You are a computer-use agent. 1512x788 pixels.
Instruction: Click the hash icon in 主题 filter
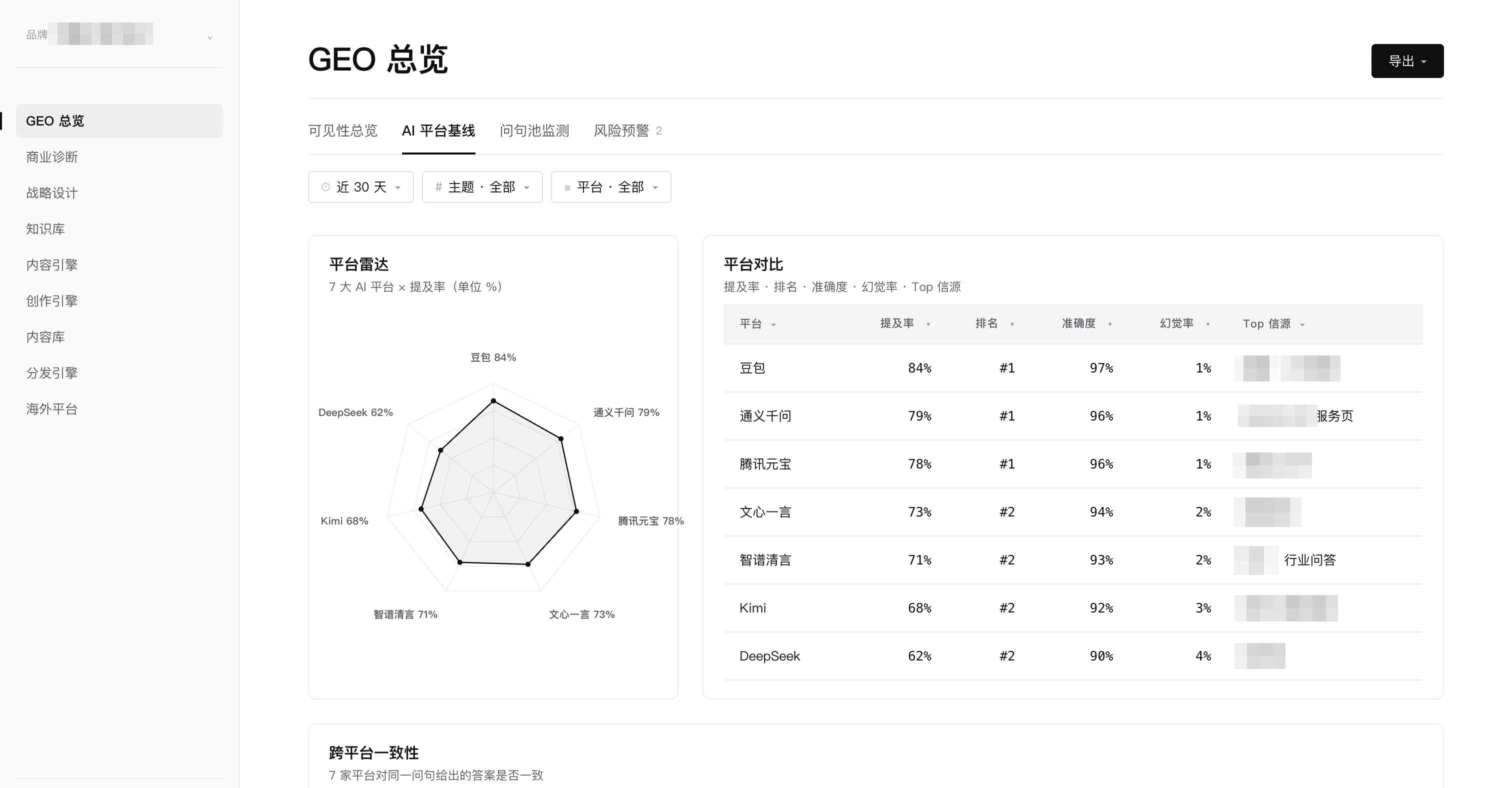[x=438, y=187]
